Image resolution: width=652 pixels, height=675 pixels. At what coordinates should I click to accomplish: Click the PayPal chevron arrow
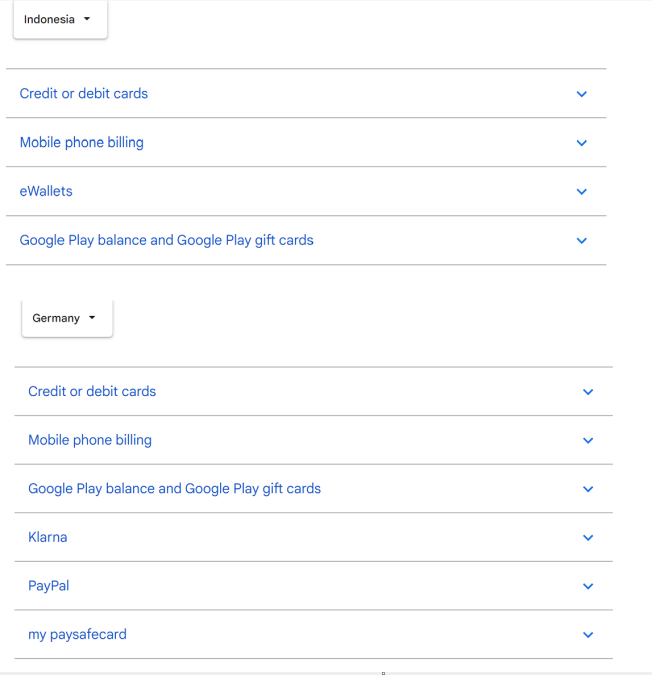[588, 587]
